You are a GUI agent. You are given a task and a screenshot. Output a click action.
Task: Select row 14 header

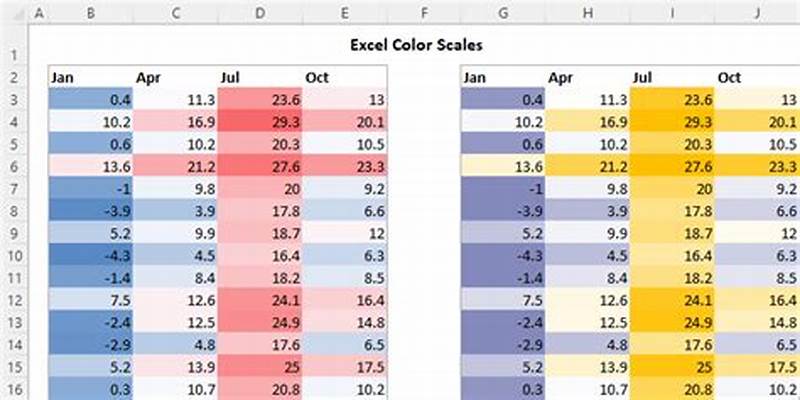click(14, 345)
